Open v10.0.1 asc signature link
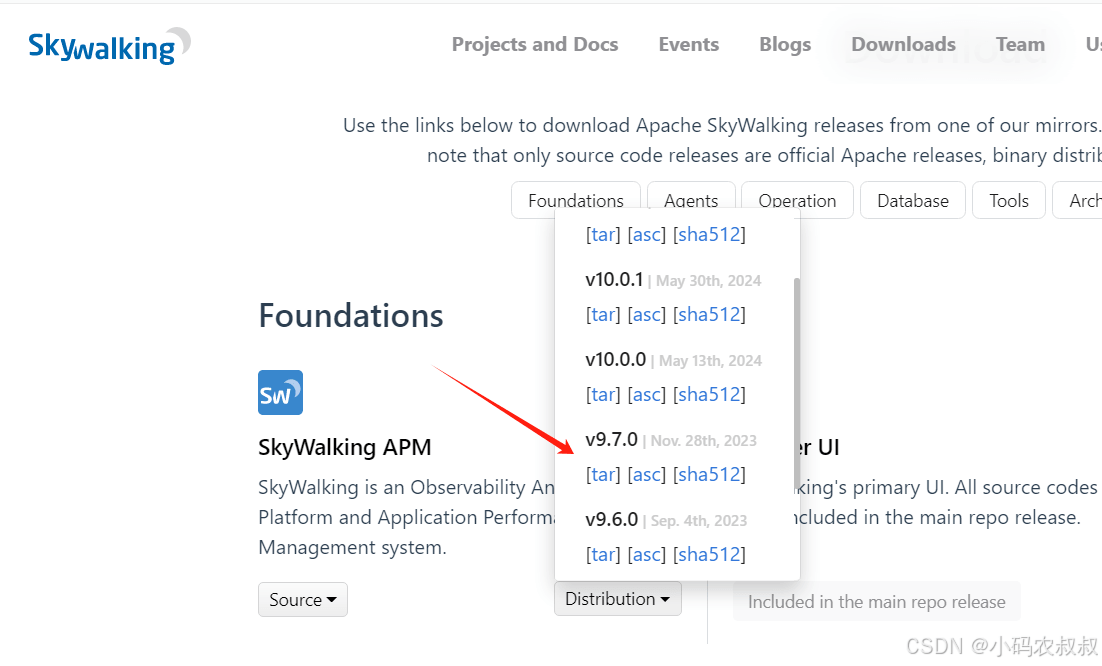 click(x=647, y=315)
